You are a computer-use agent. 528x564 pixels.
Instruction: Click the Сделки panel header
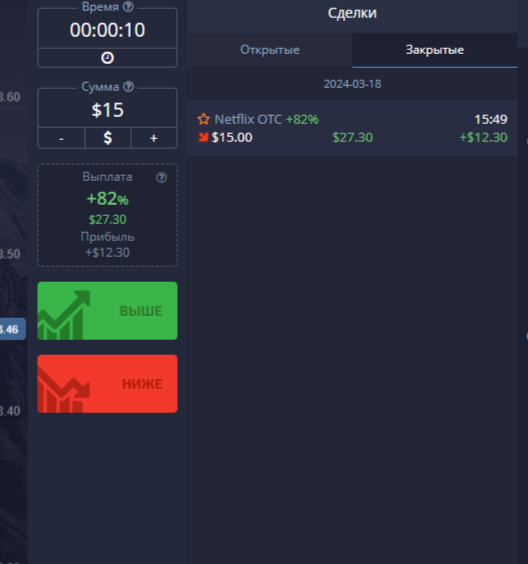[352, 13]
